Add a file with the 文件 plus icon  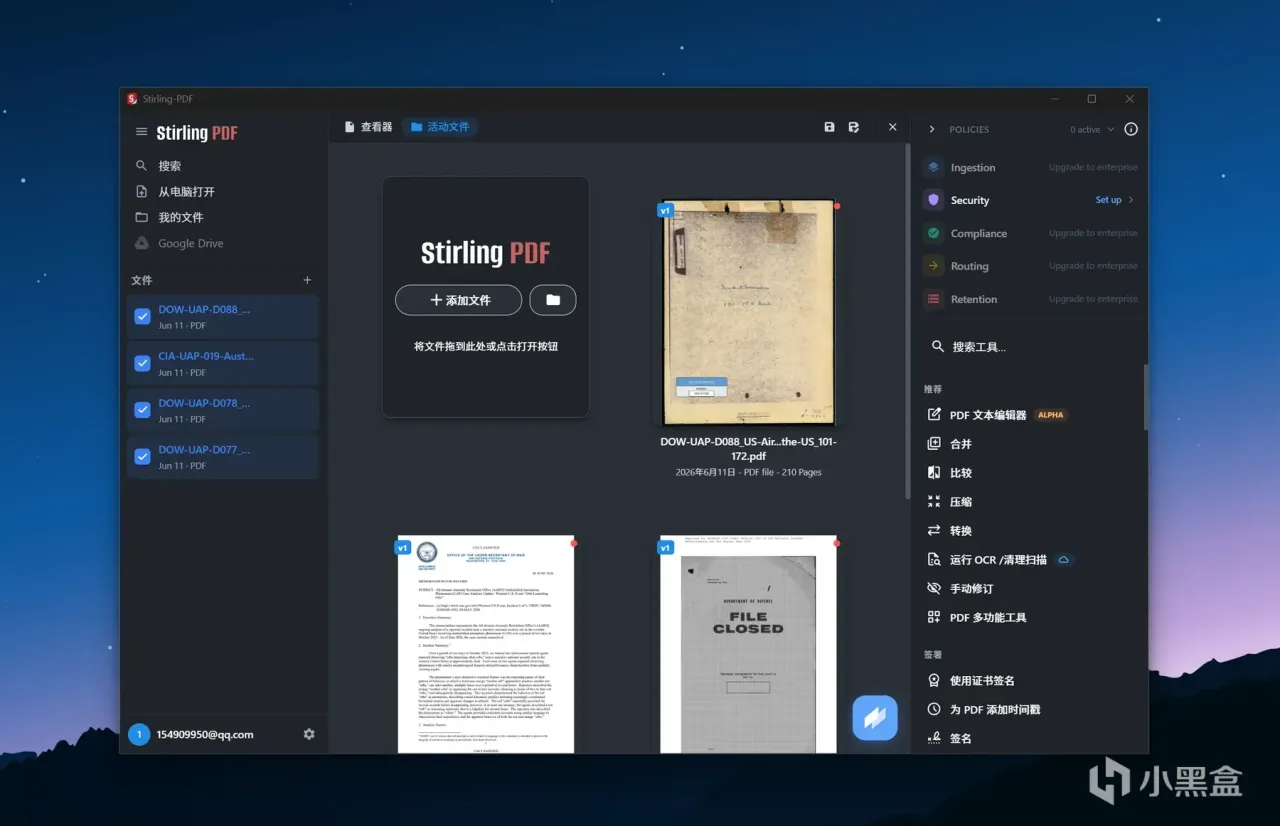(x=307, y=281)
